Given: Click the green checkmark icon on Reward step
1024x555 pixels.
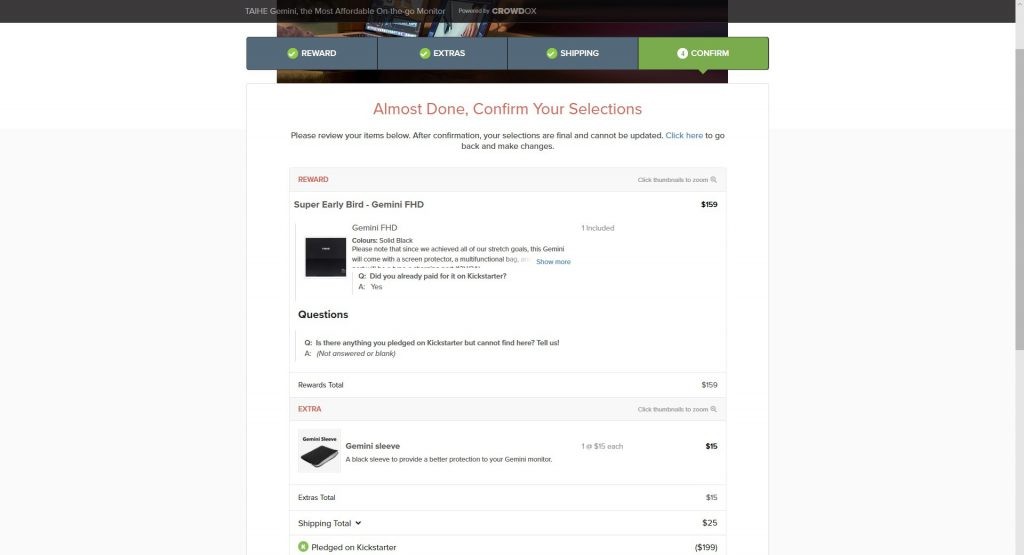Looking at the screenshot, I should [x=293, y=54].
